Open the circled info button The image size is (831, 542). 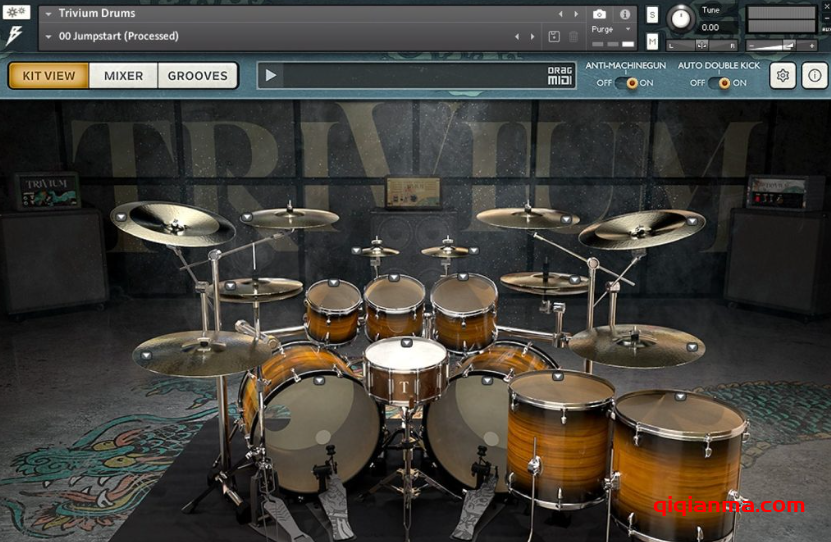click(815, 76)
